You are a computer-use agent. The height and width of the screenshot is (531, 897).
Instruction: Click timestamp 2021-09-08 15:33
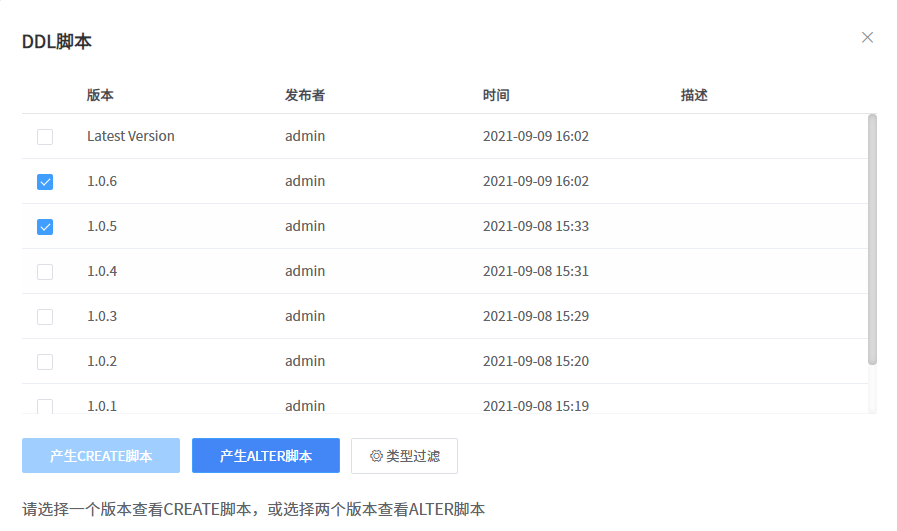[535, 226]
